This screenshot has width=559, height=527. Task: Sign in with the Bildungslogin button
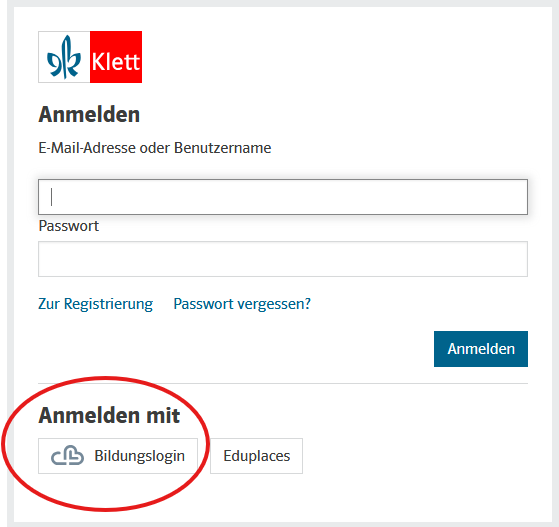[x=118, y=456]
